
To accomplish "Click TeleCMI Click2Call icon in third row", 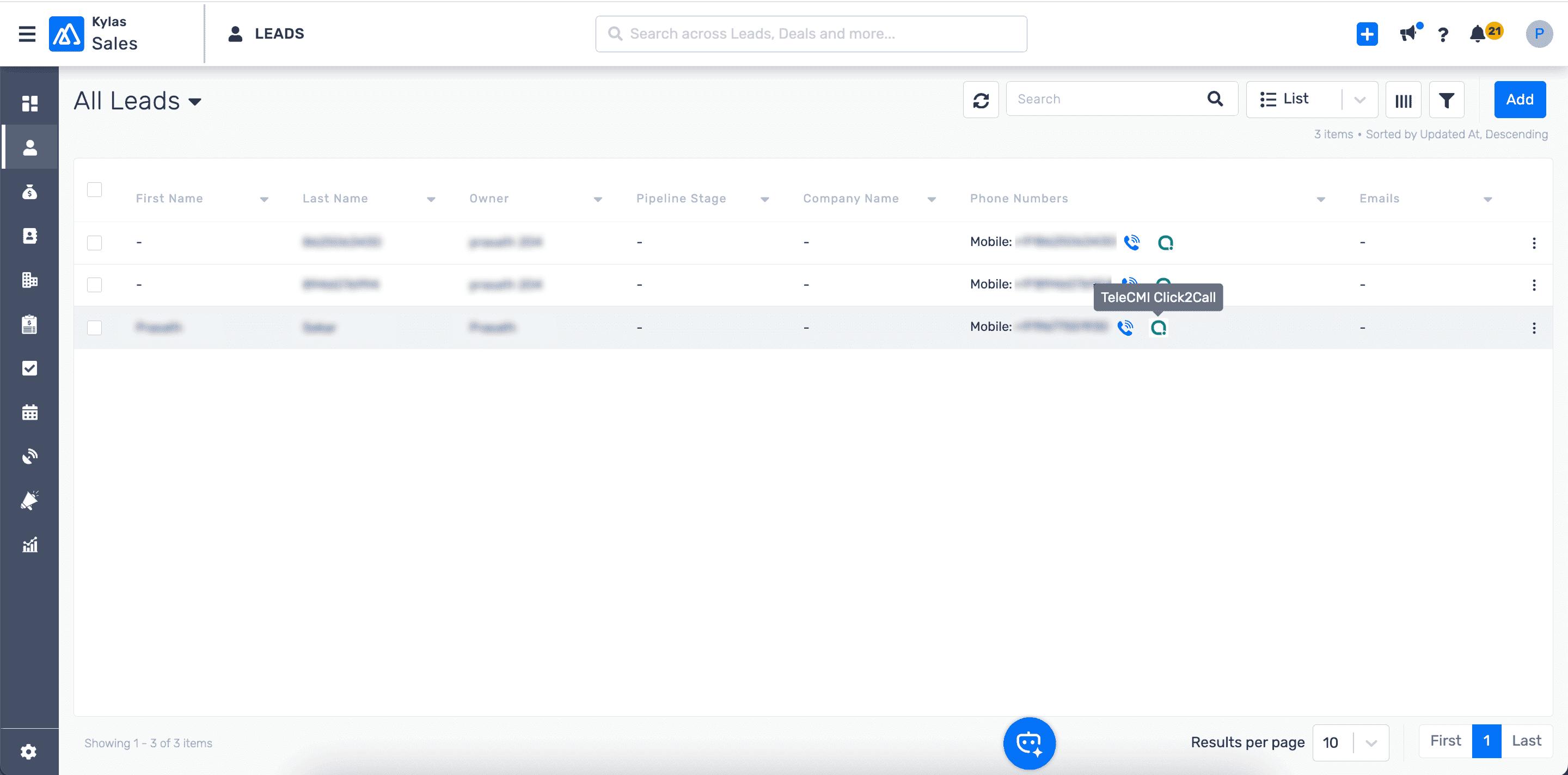I will pos(1157,327).
